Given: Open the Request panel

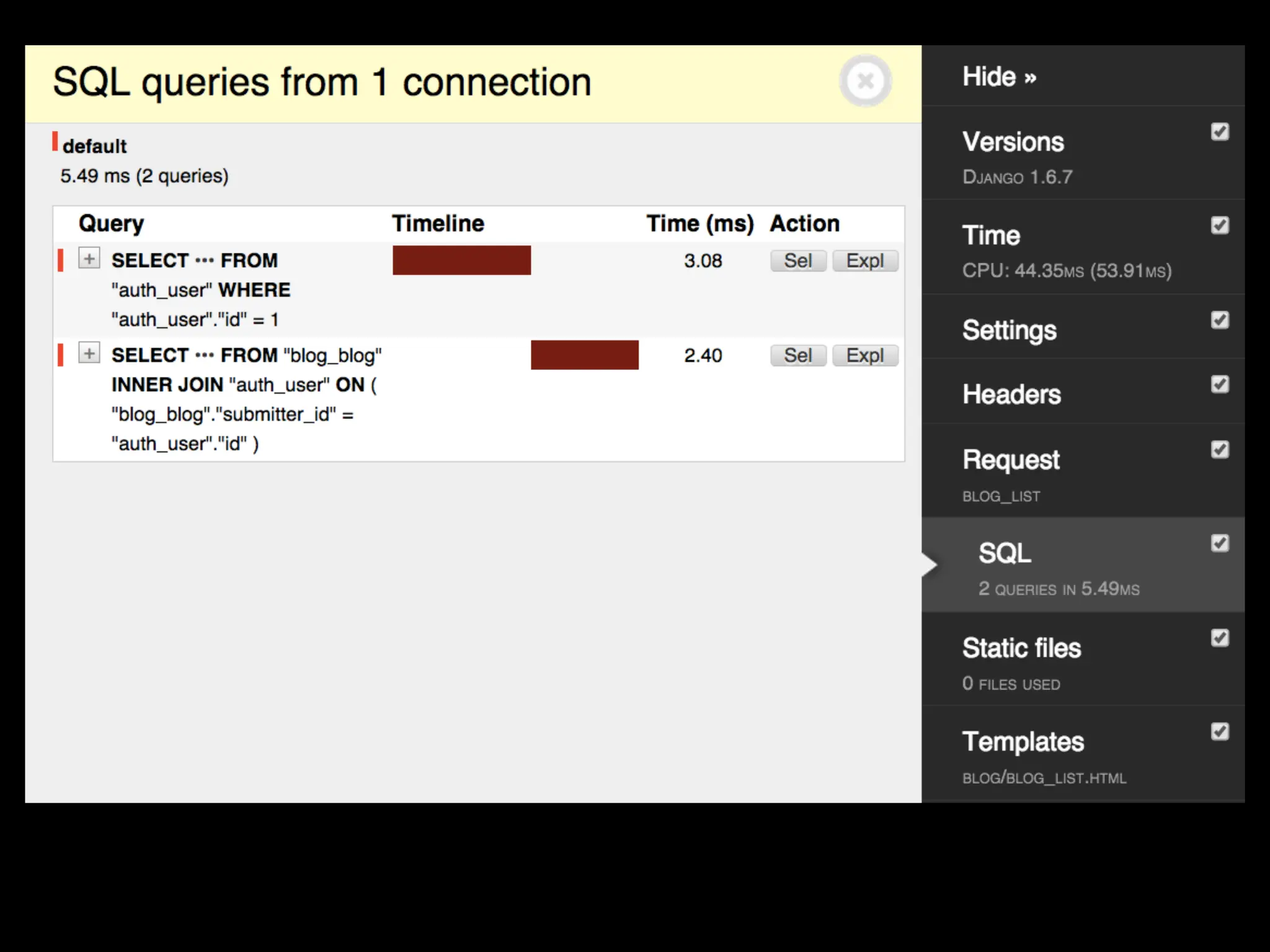Looking at the screenshot, I should pos(1011,460).
